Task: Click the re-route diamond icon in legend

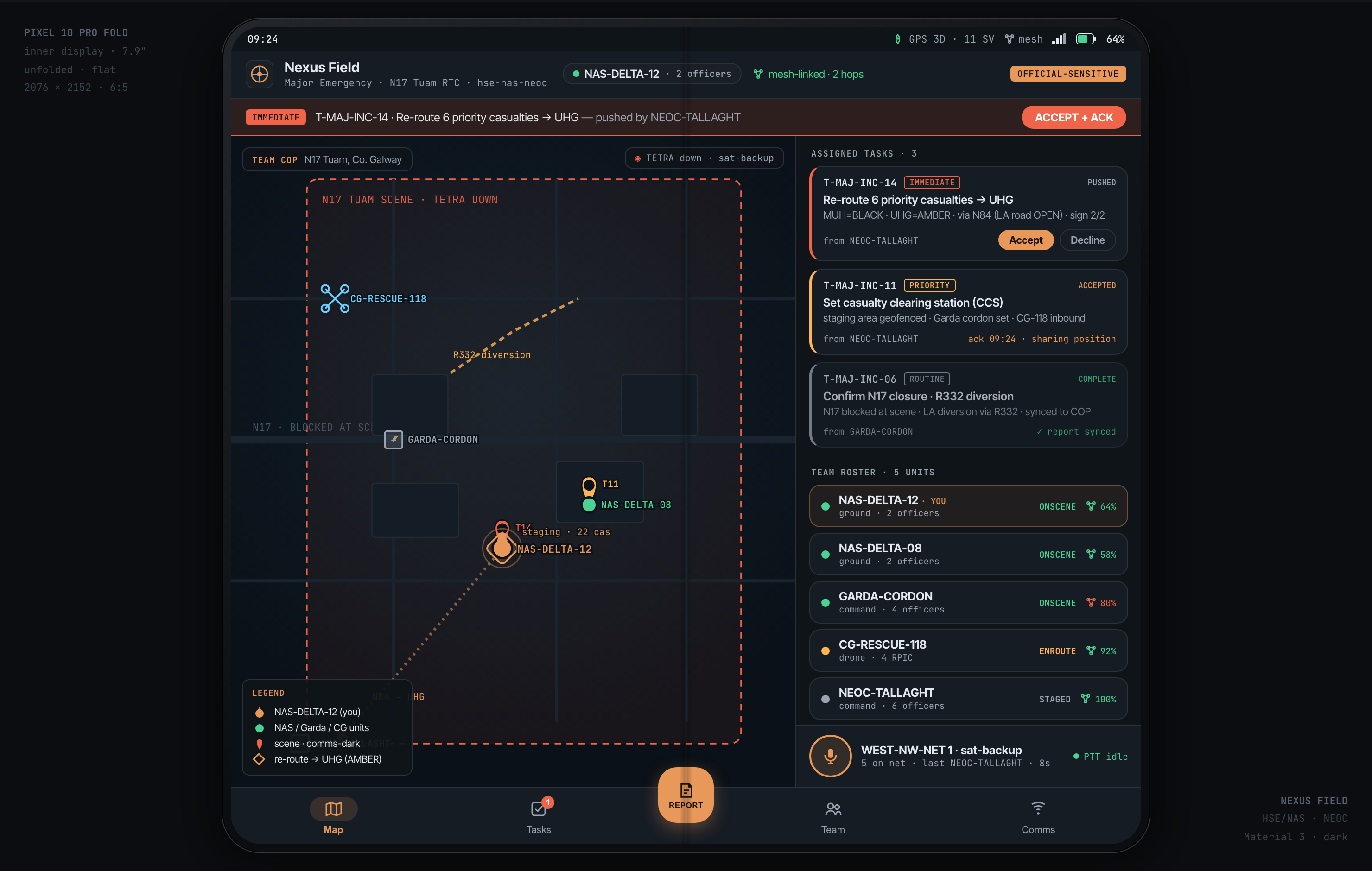Action: [259, 759]
